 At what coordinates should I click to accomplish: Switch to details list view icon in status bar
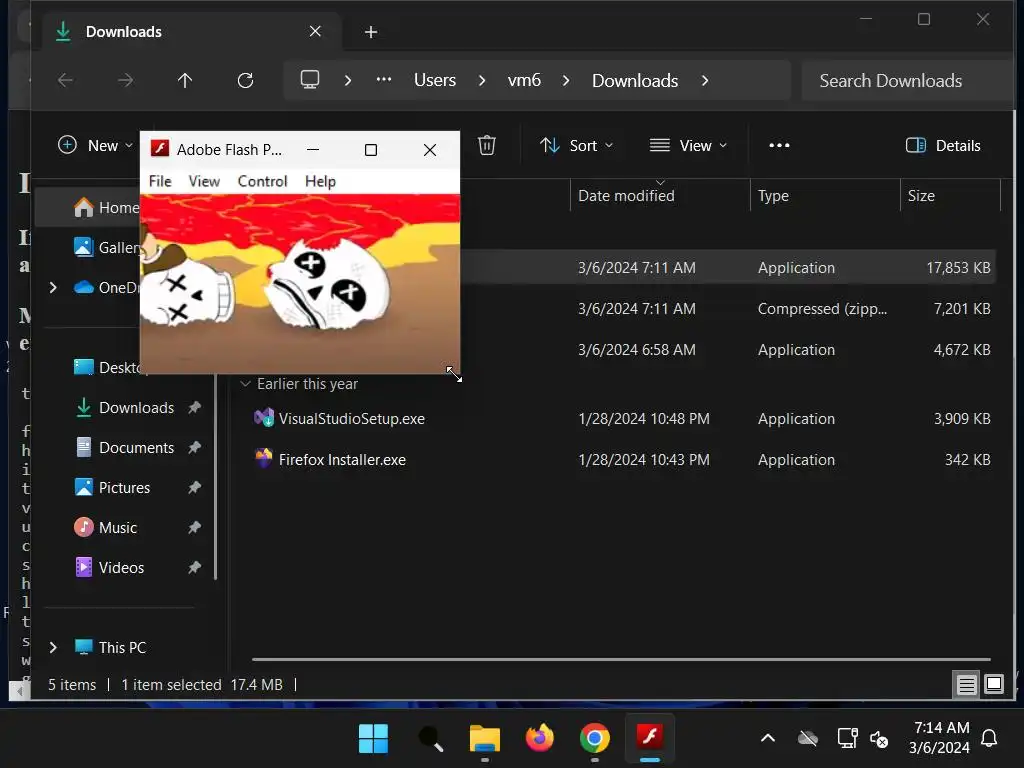click(966, 684)
